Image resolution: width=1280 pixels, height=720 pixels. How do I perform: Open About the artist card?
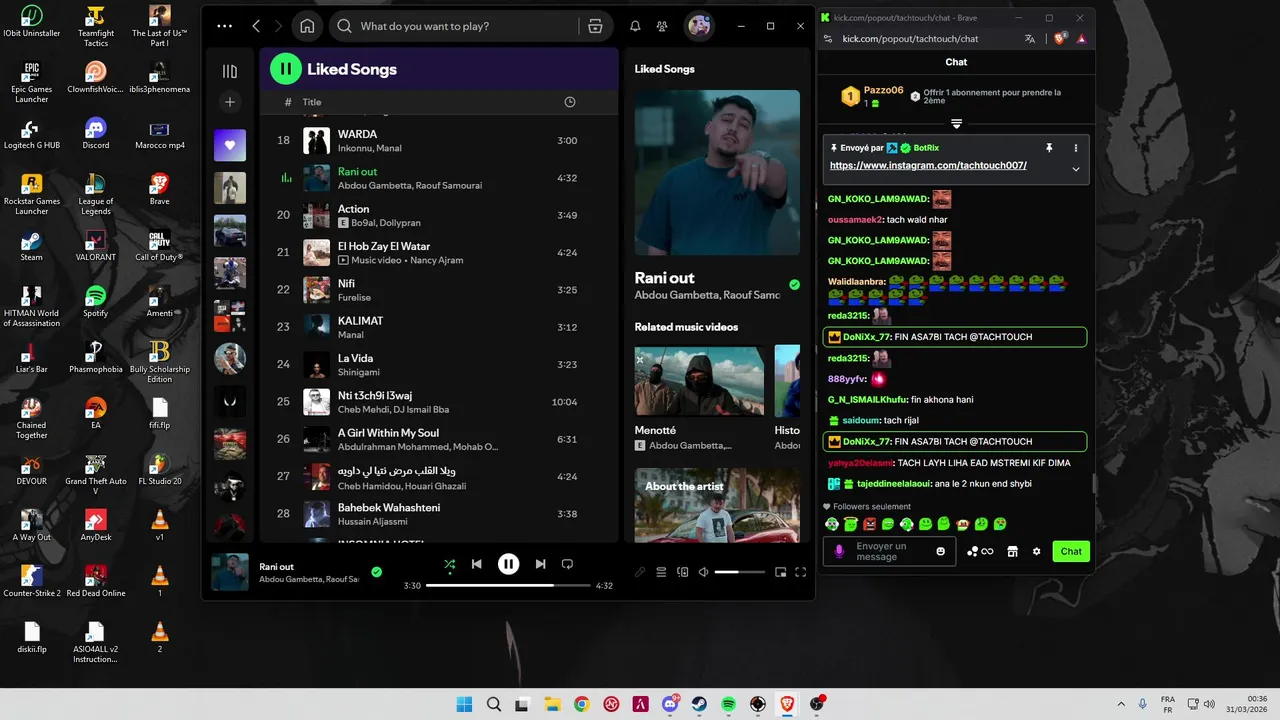pos(717,505)
